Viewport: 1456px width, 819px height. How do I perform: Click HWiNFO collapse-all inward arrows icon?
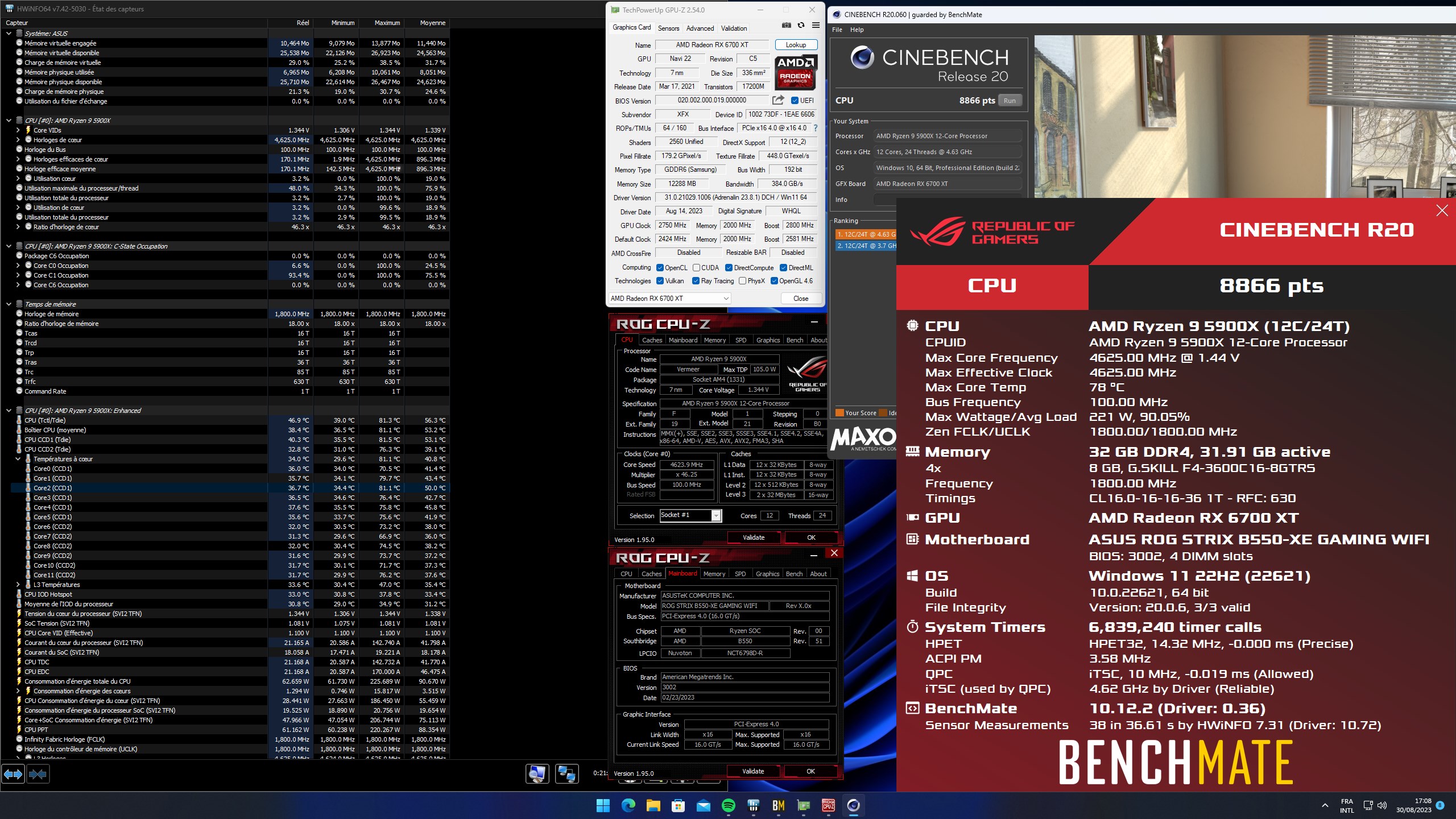(x=38, y=774)
